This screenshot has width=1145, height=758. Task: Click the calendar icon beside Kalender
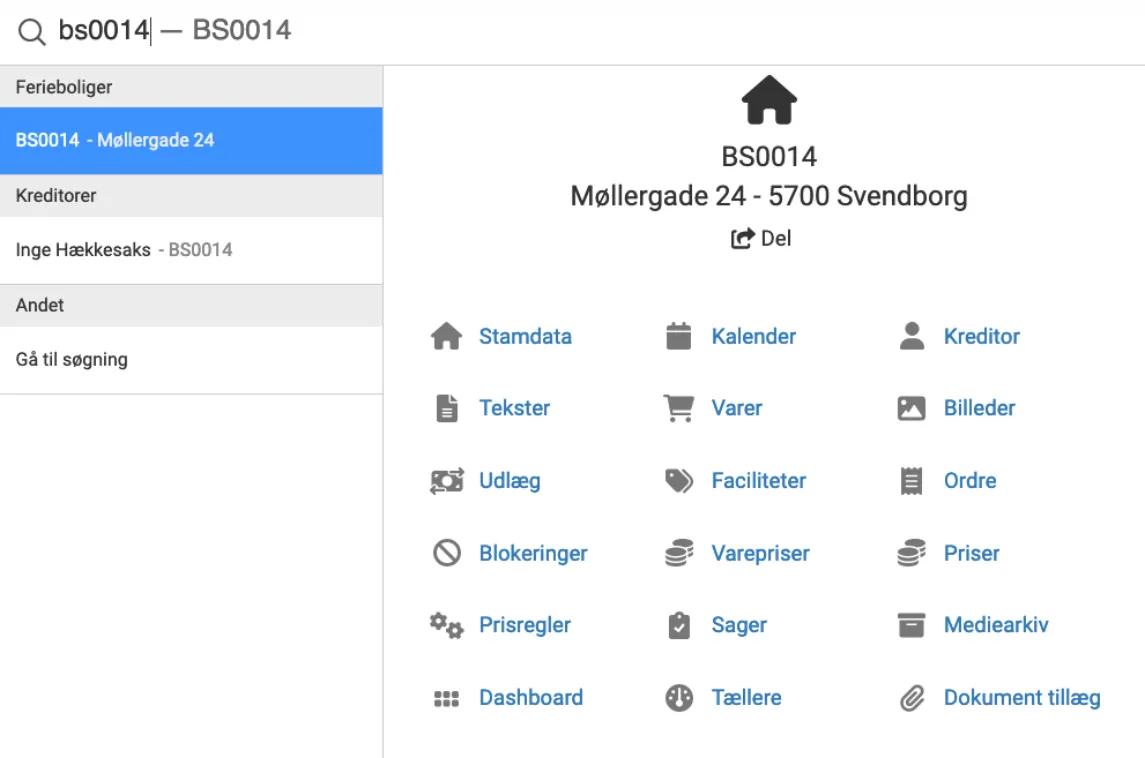[679, 336]
